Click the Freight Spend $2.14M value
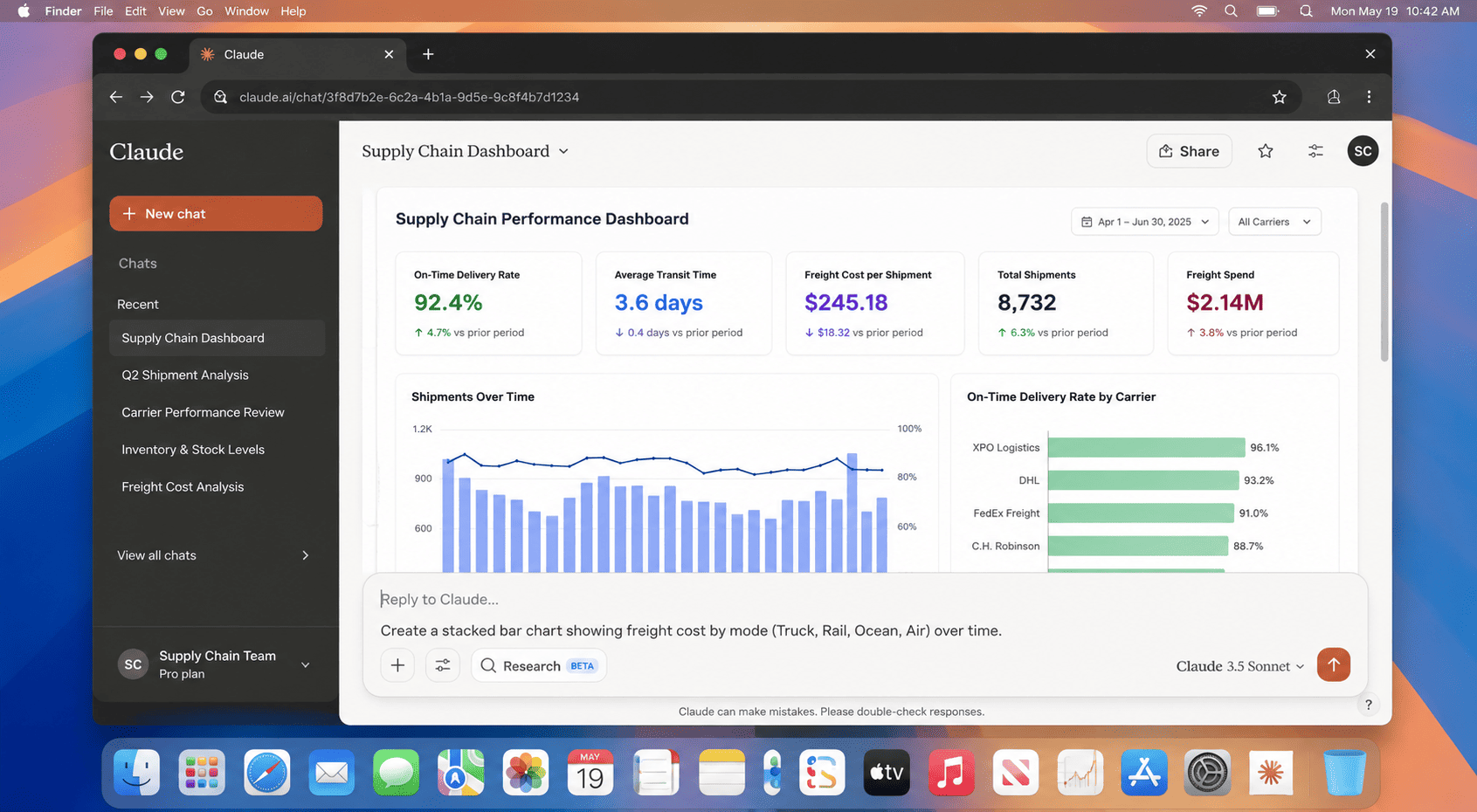 point(1225,303)
